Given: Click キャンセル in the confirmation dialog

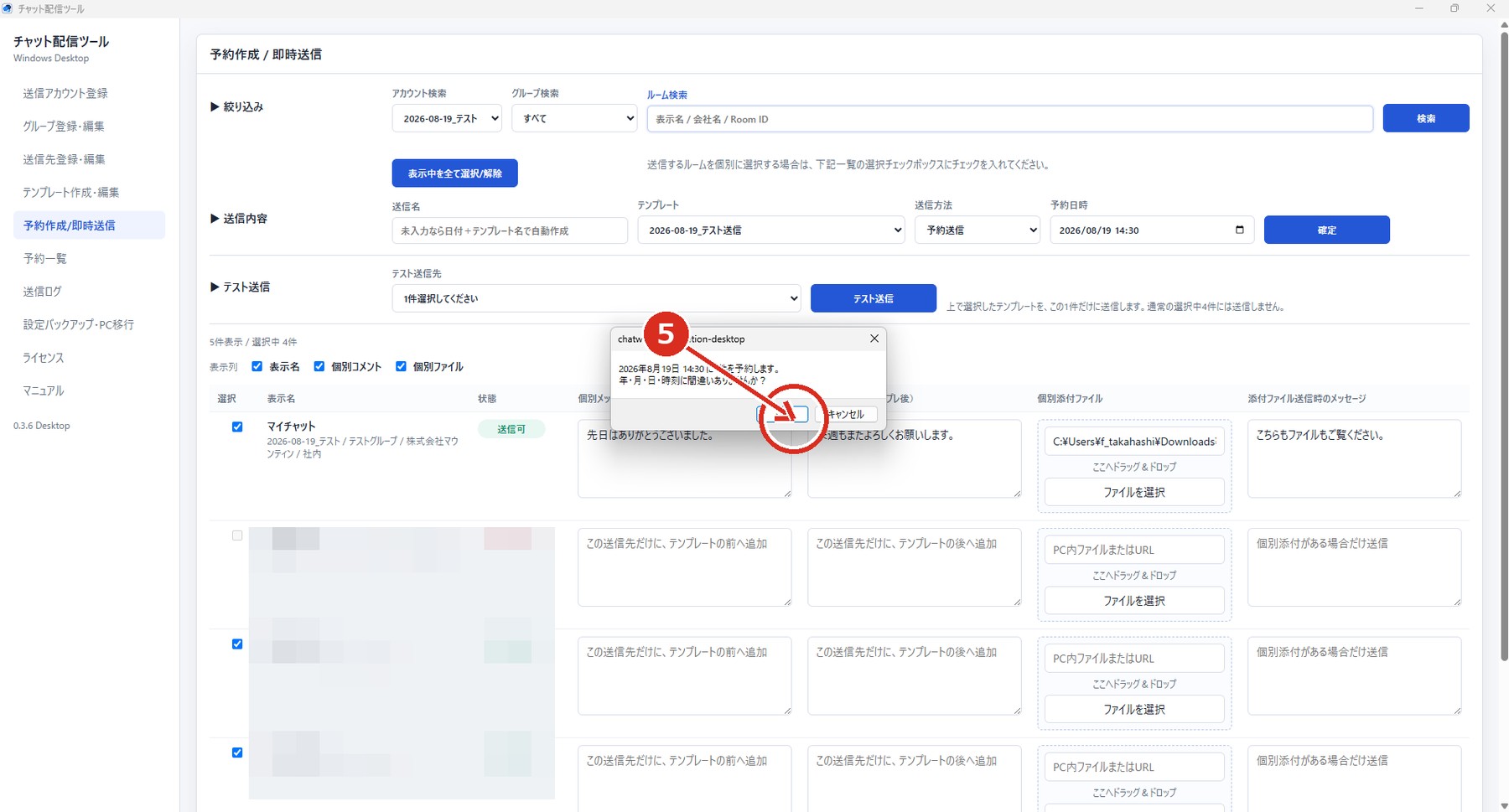Looking at the screenshot, I should pos(846,414).
